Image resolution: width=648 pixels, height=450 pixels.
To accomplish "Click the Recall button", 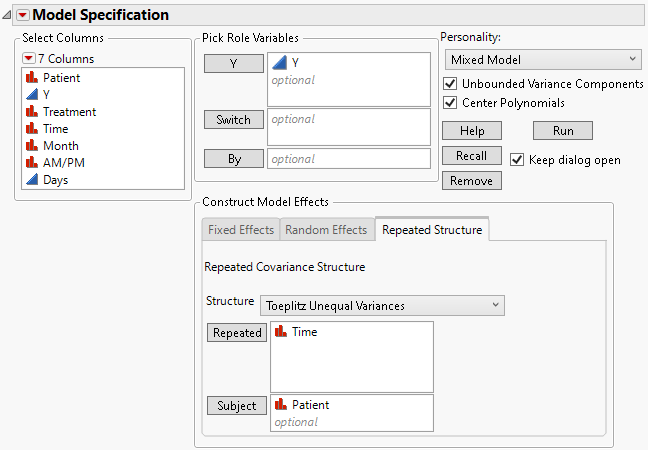I will tap(471, 156).
